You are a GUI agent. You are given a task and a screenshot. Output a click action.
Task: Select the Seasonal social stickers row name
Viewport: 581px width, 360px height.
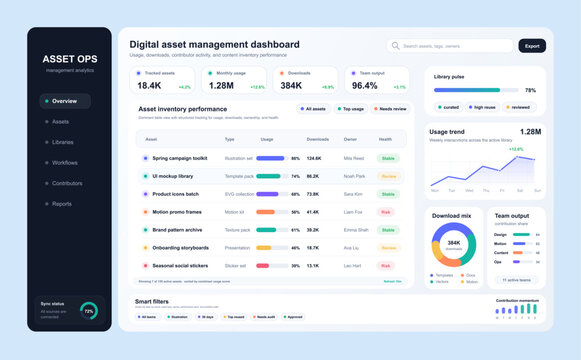(180, 266)
